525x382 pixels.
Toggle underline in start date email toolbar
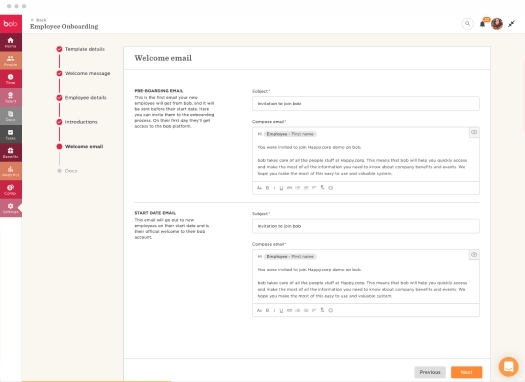tap(281, 310)
